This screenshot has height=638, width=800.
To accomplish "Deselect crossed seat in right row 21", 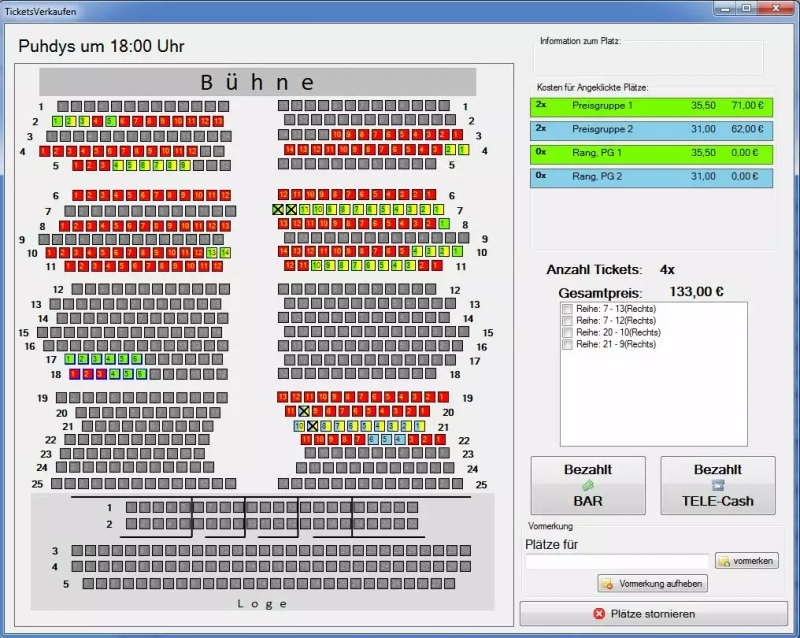I will coord(312,426).
